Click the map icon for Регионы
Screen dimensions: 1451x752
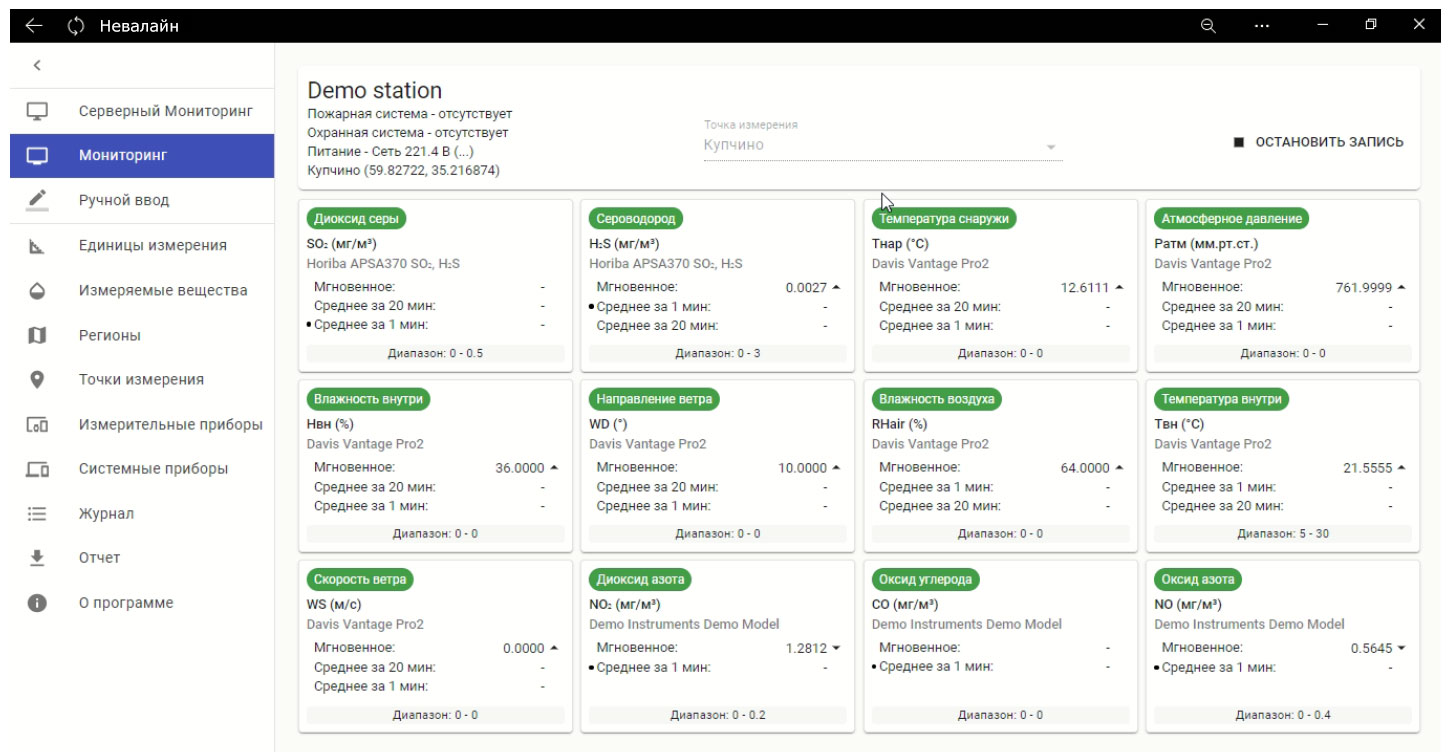[37, 336]
